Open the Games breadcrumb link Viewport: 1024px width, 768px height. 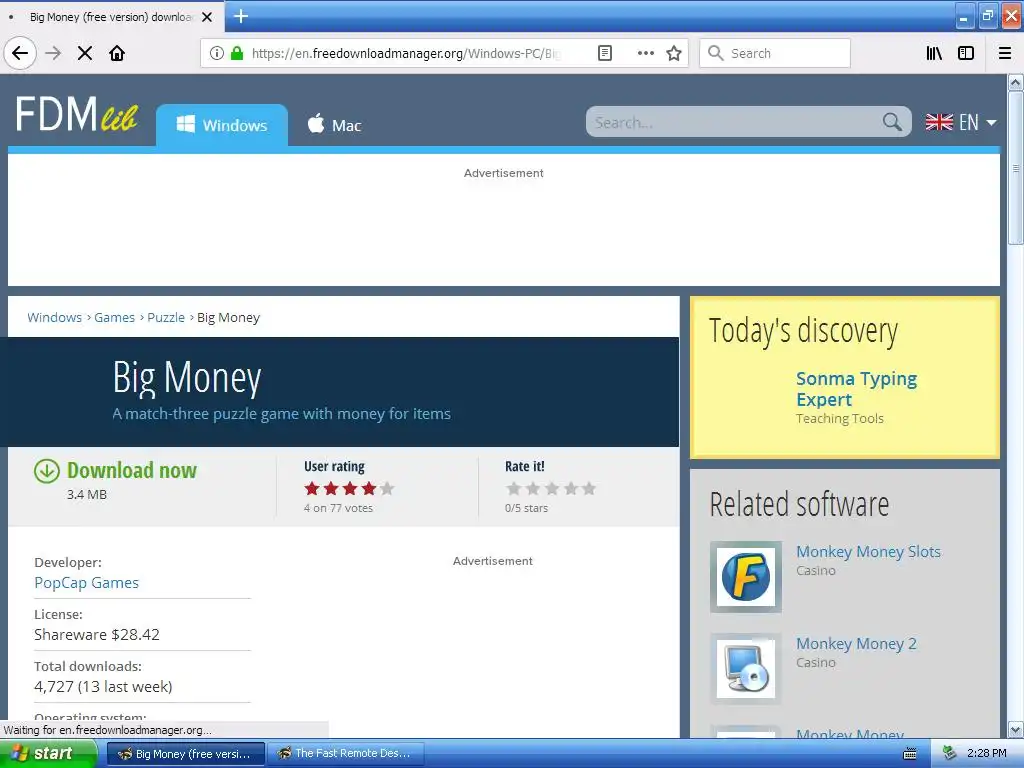point(114,317)
